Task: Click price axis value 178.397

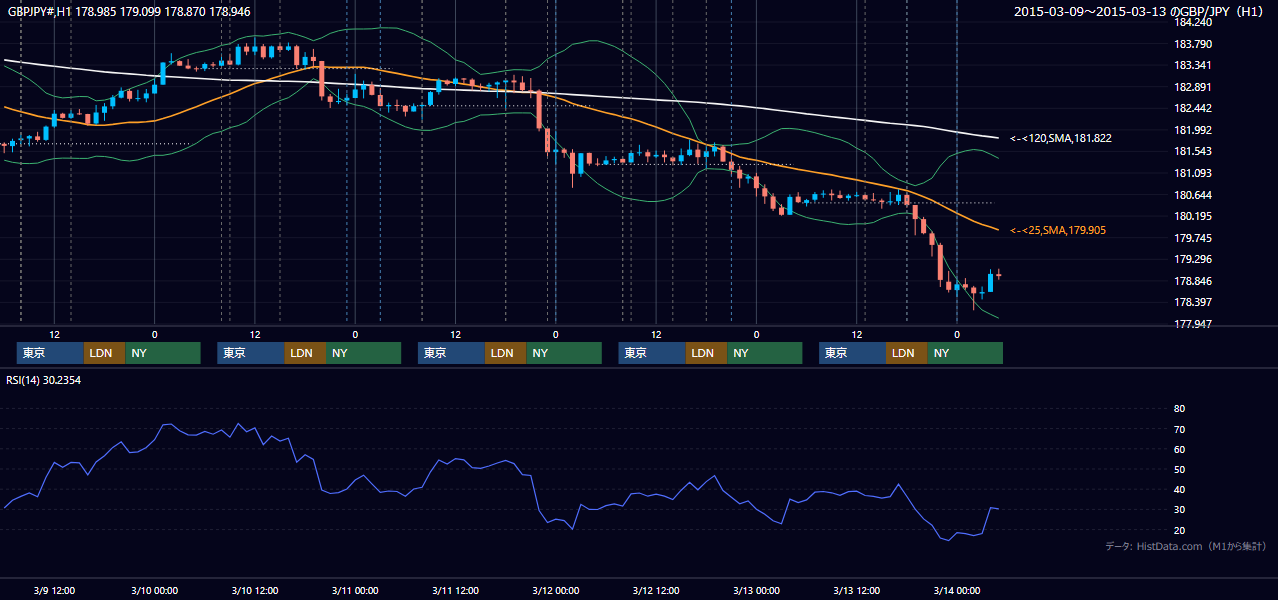Action: (x=1193, y=302)
